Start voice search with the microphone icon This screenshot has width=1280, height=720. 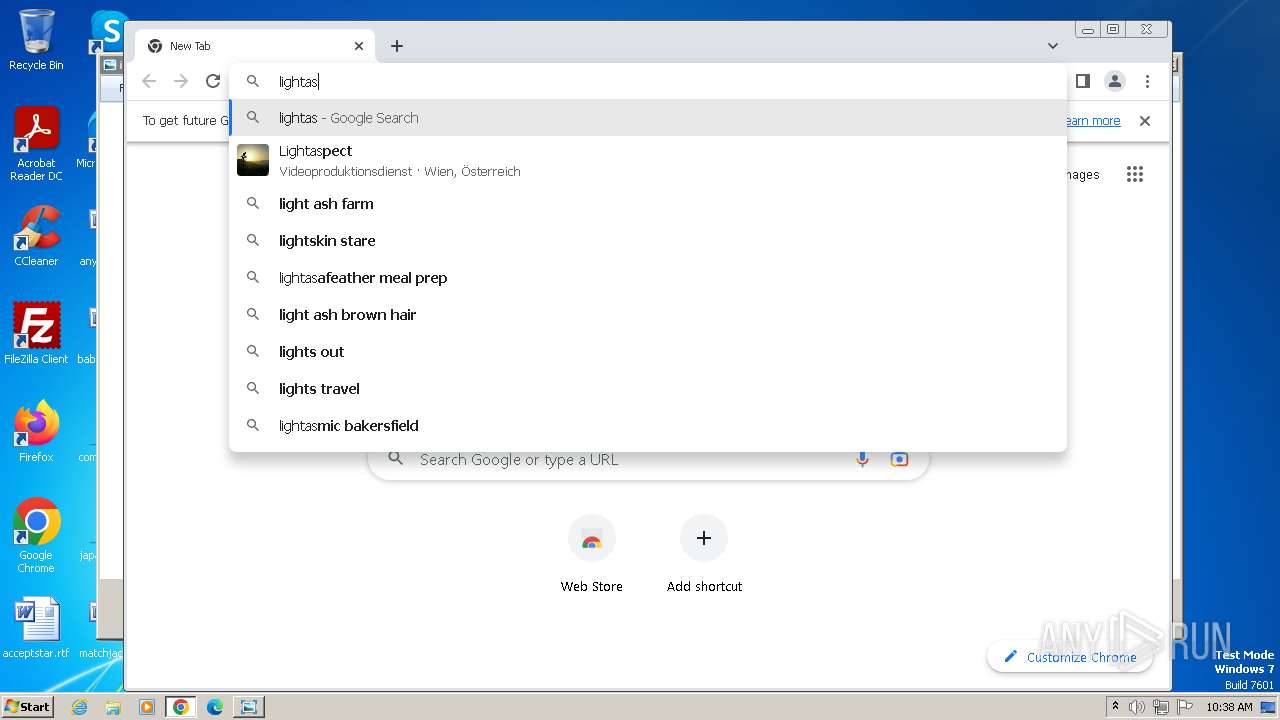(862, 459)
